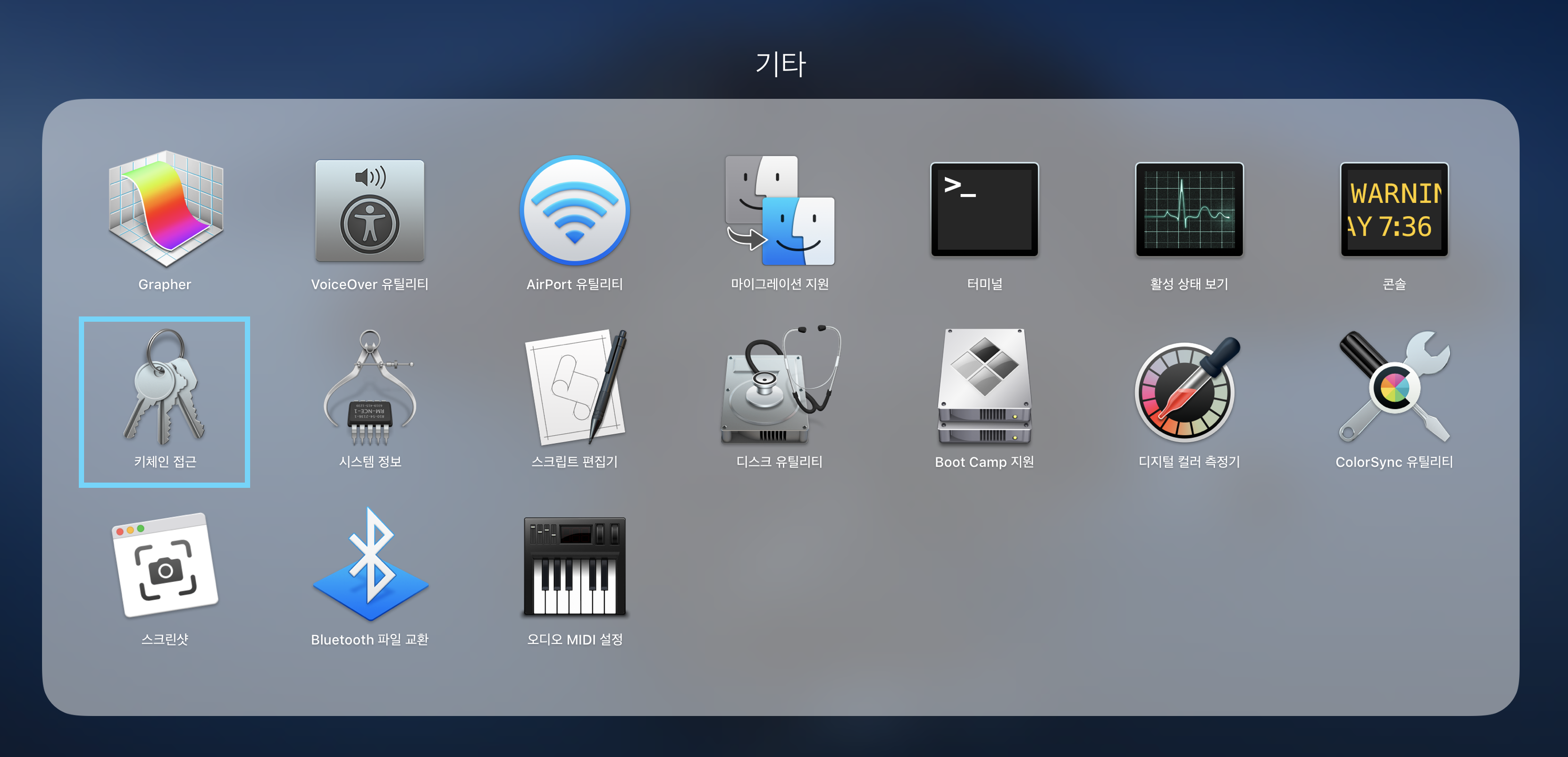Open 디스크 유틸리티 app

pyautogui.click(x=779, y=387)
